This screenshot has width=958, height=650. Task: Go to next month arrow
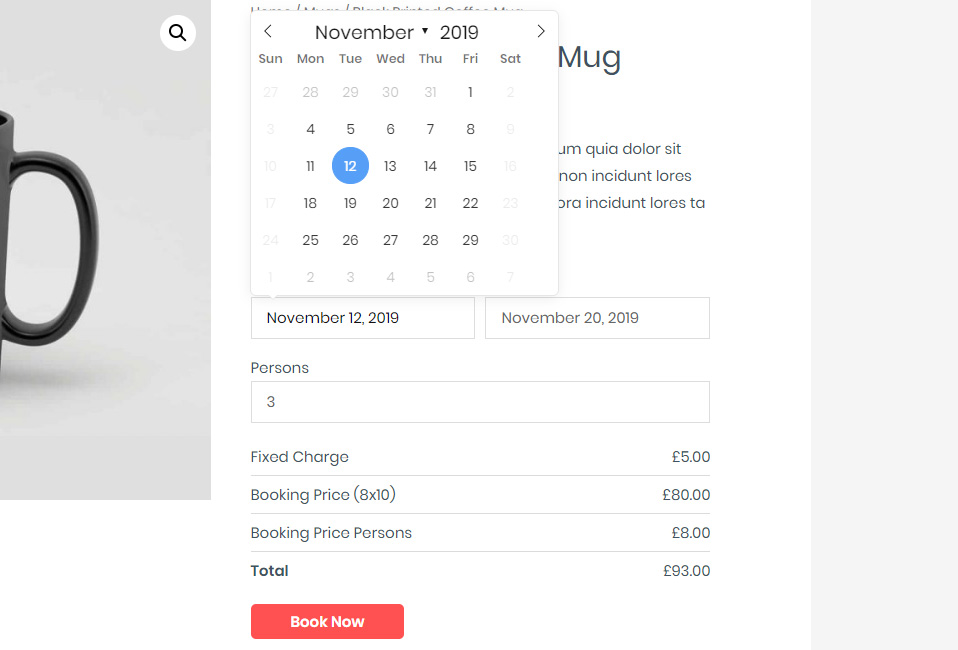point(541,32)
